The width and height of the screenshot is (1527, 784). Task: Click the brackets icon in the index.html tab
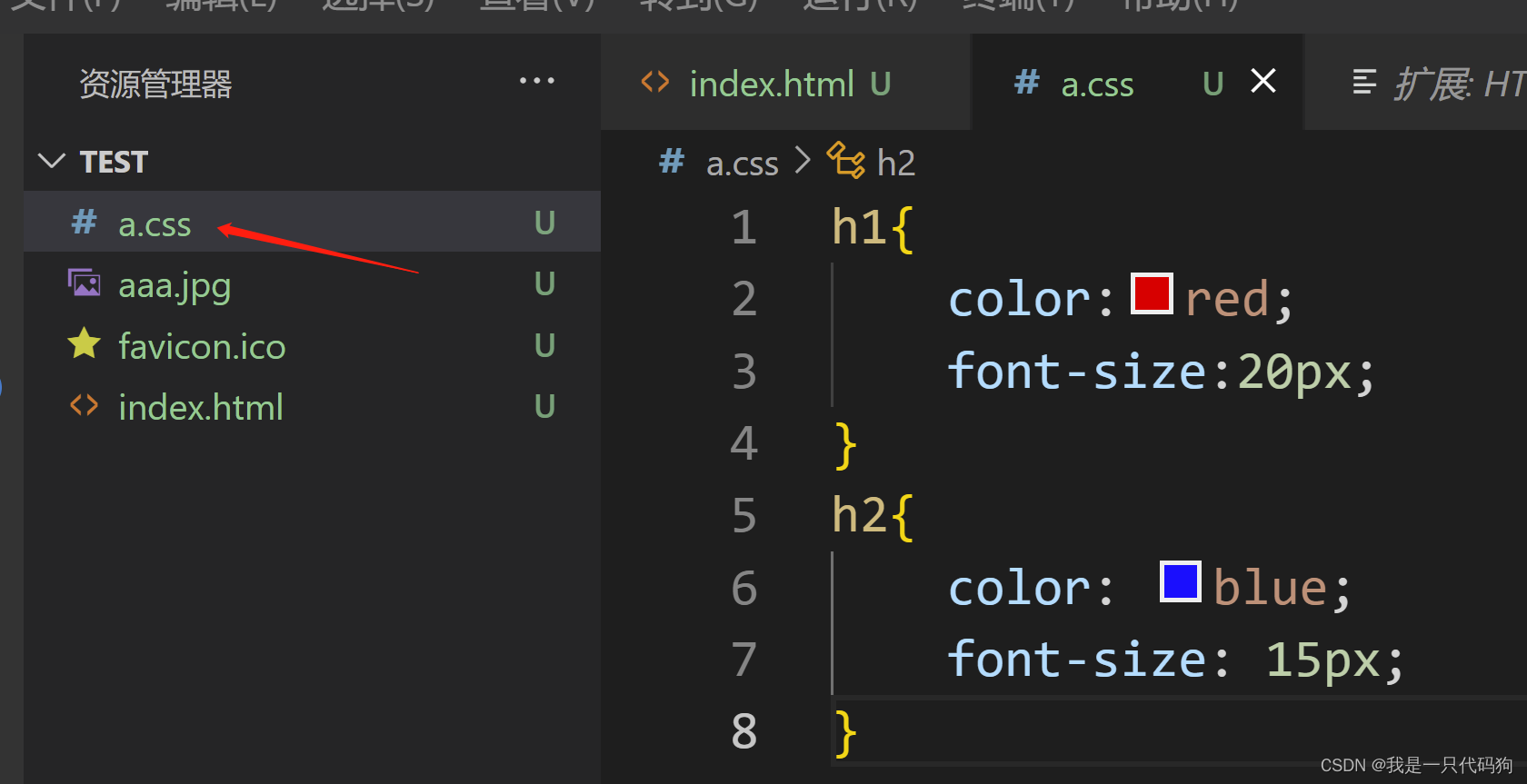pos(655,82)
